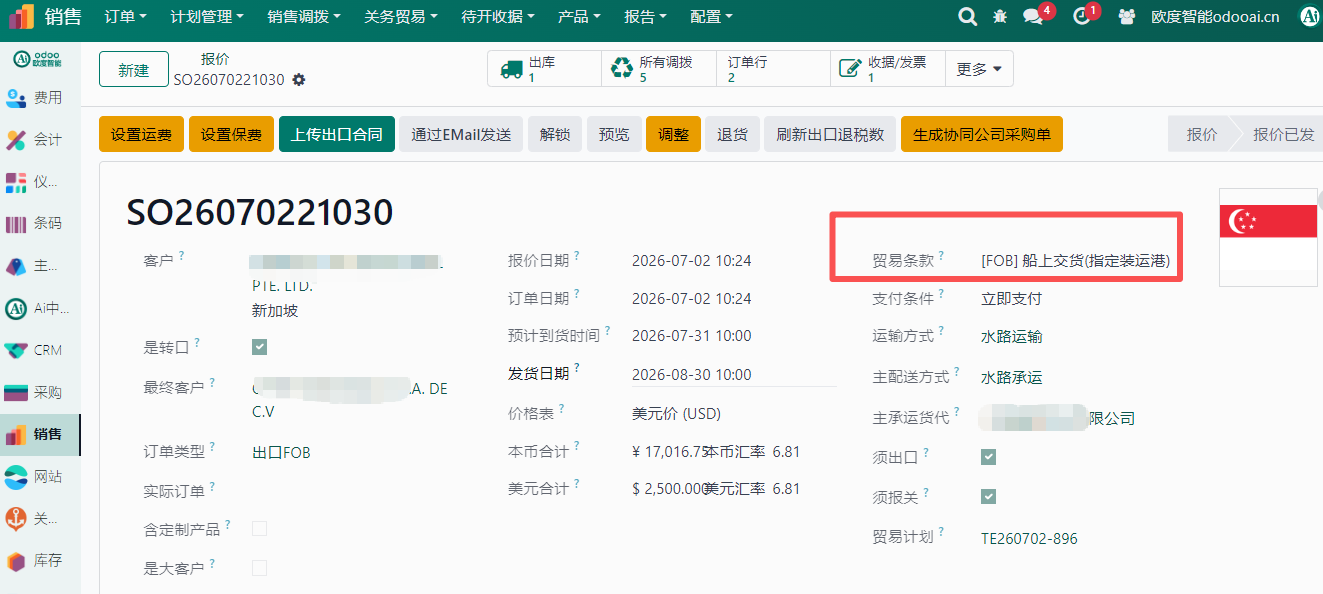The width and height of the screenshot is (1323, 594).
Task: Open the 订单 menu
Action: [125, 17]
